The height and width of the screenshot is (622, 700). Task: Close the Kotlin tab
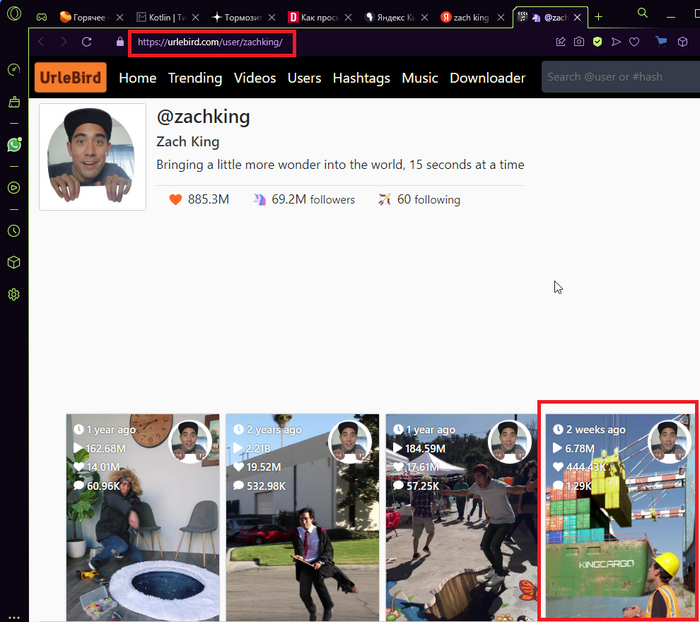[x=196, y=17]
